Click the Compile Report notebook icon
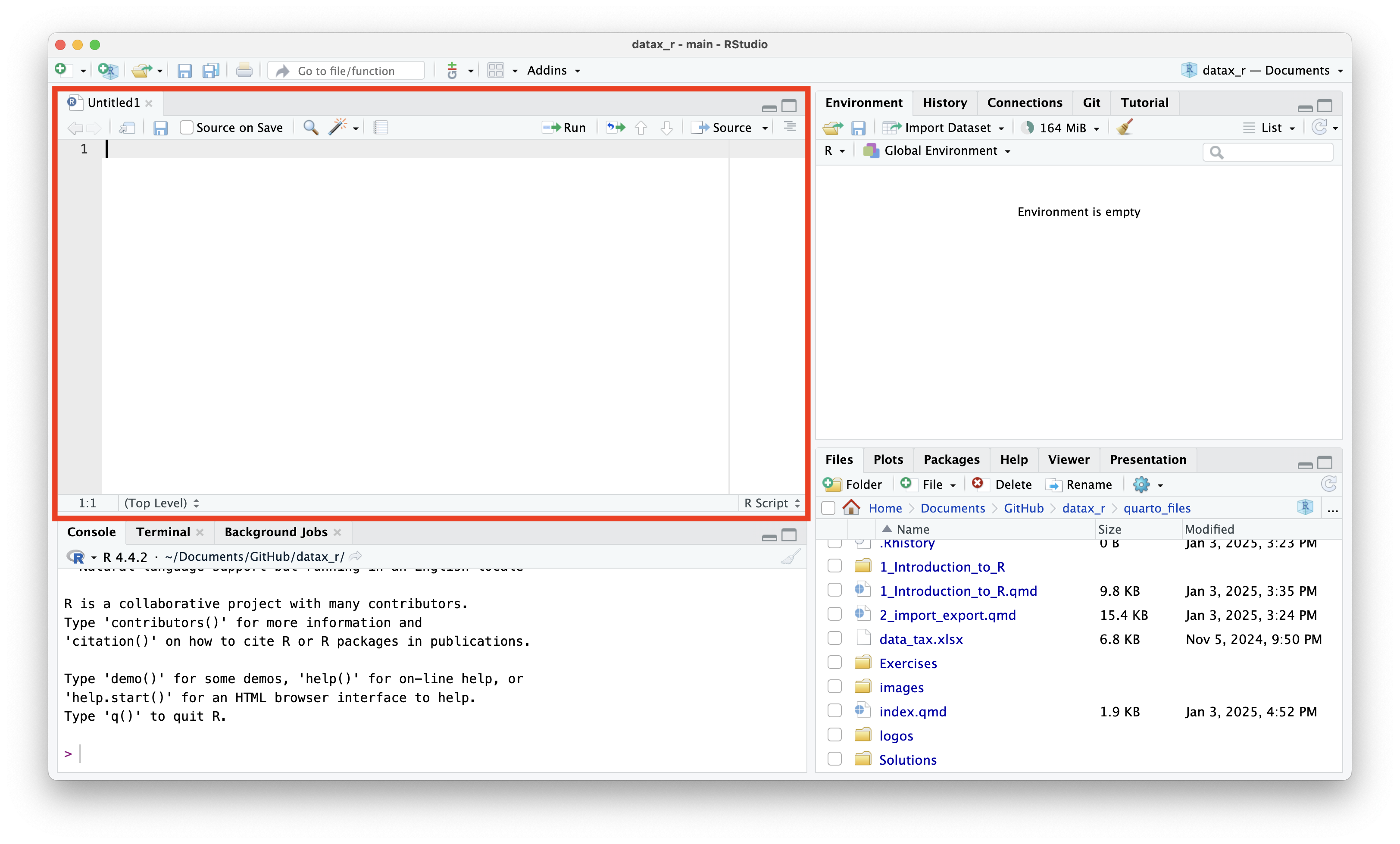Viewport: 1400px width, 844px height. click(x=380, y=127)
